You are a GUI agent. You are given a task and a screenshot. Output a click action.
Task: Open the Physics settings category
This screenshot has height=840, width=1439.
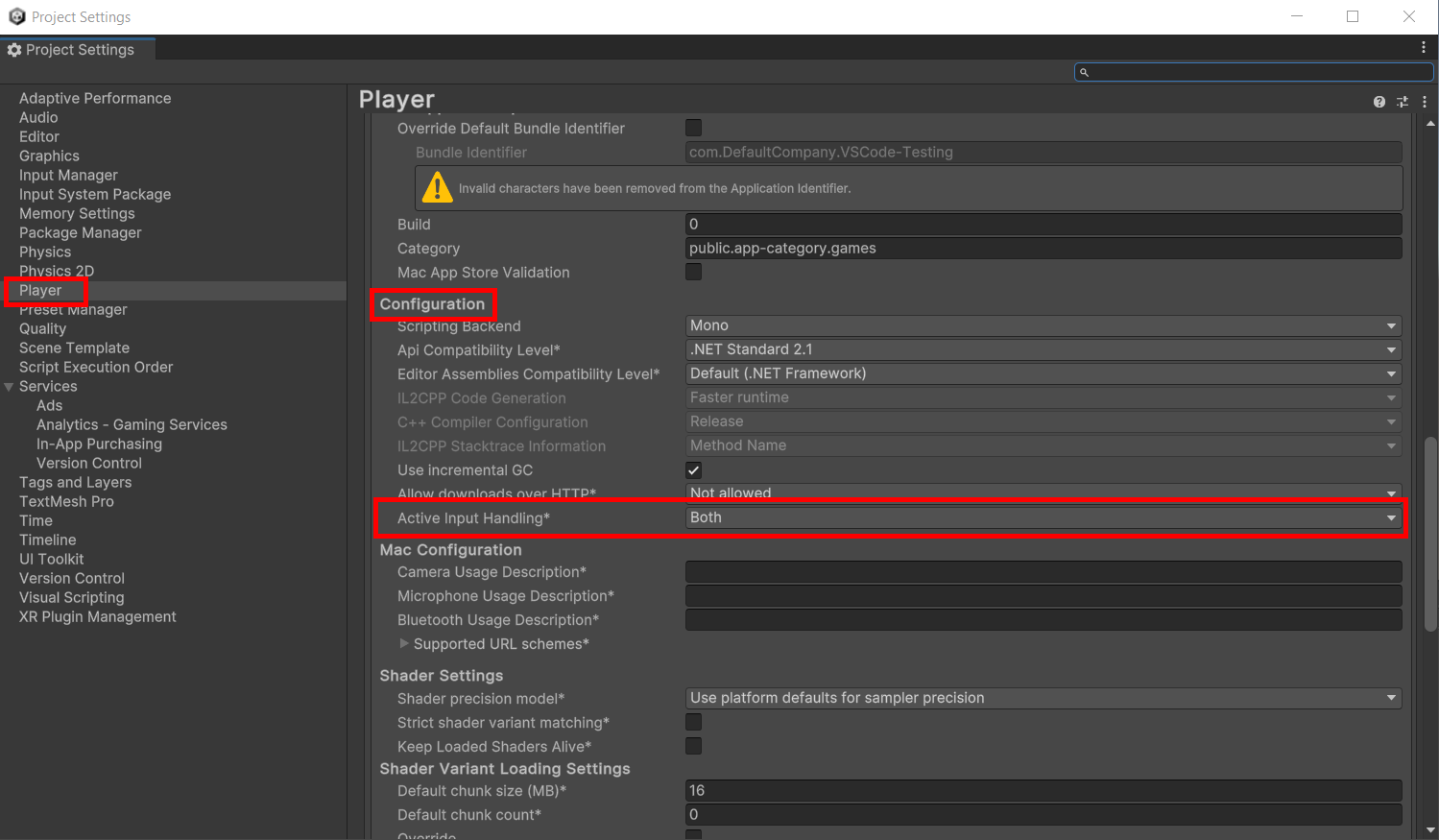pos(45,252)
